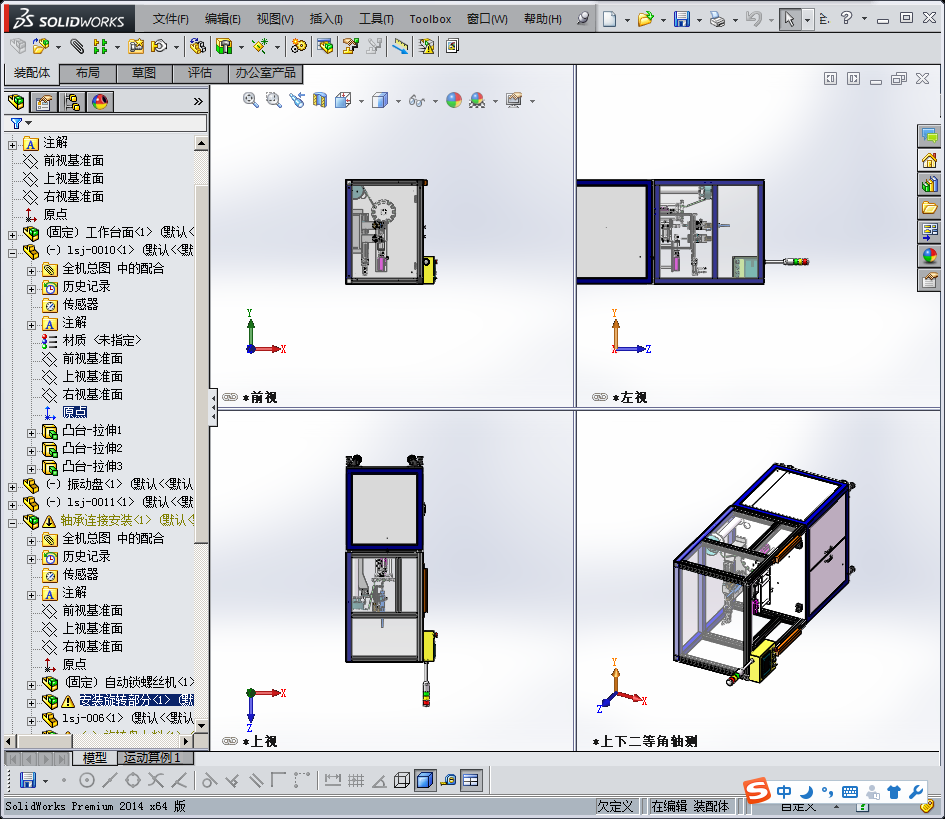
Task: Expand the lsj-0011<1> component
Action: point(13,504)
